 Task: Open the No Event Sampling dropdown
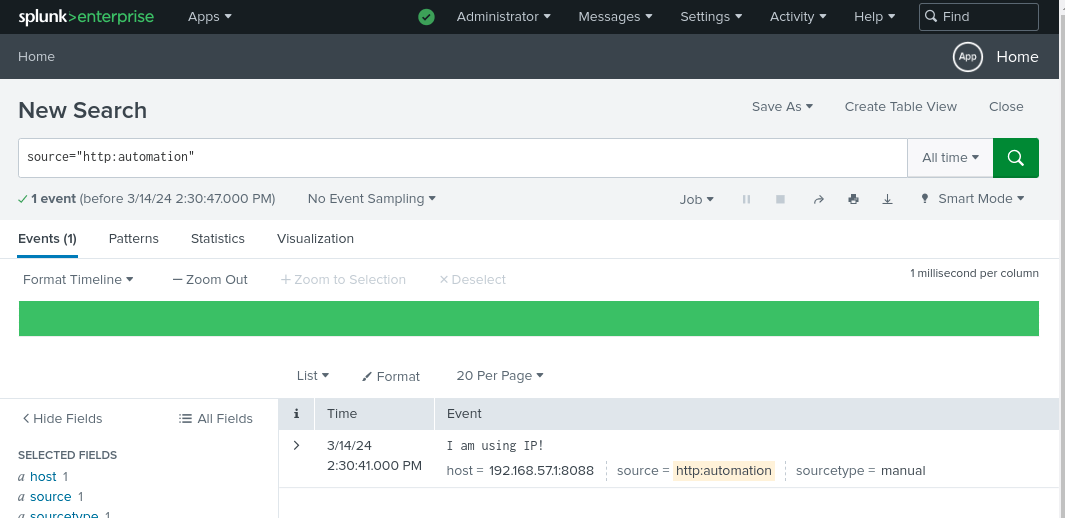click(371, 199)
